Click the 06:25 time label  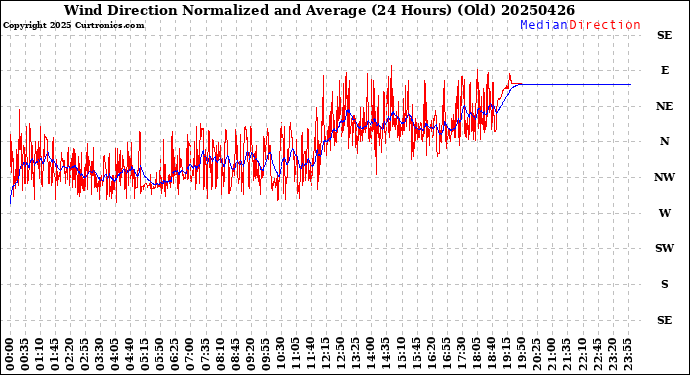coord(175,354)
